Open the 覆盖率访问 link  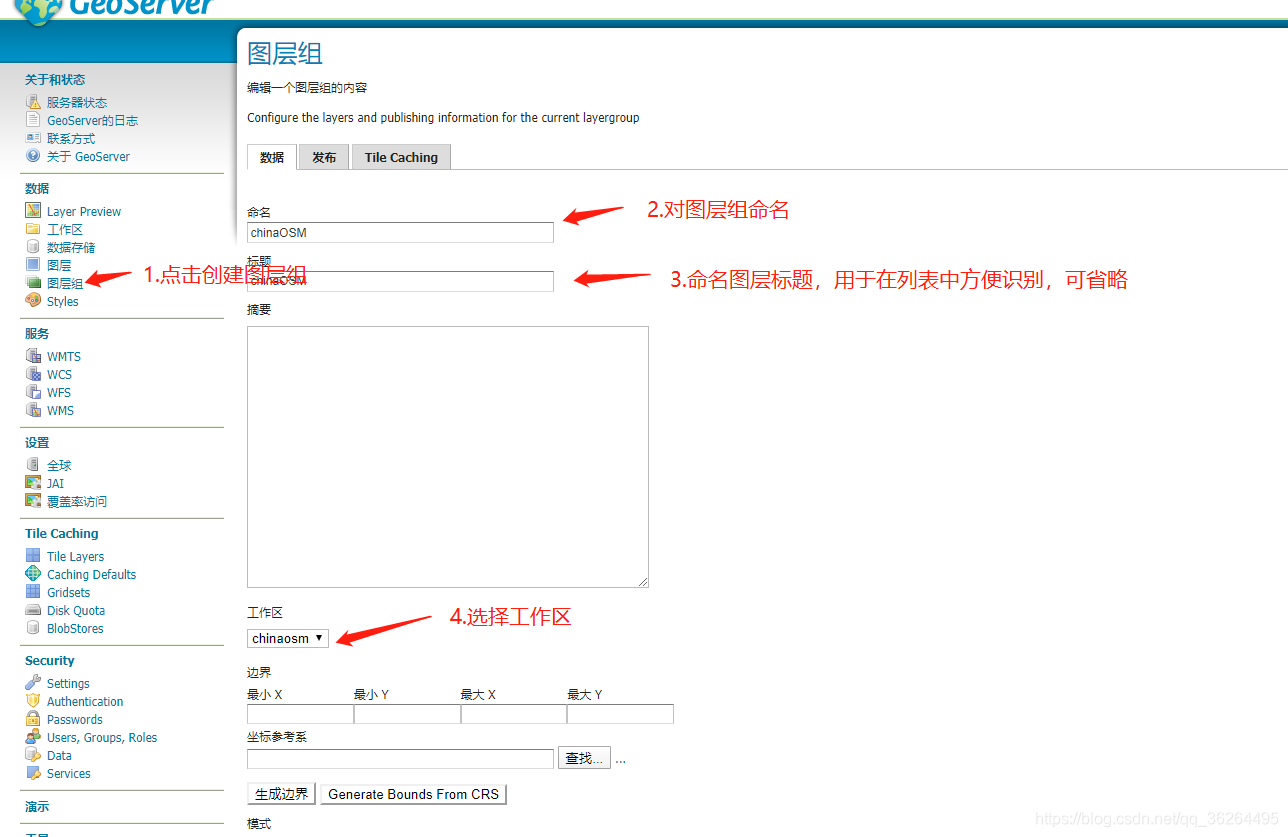tap(77, 501)
